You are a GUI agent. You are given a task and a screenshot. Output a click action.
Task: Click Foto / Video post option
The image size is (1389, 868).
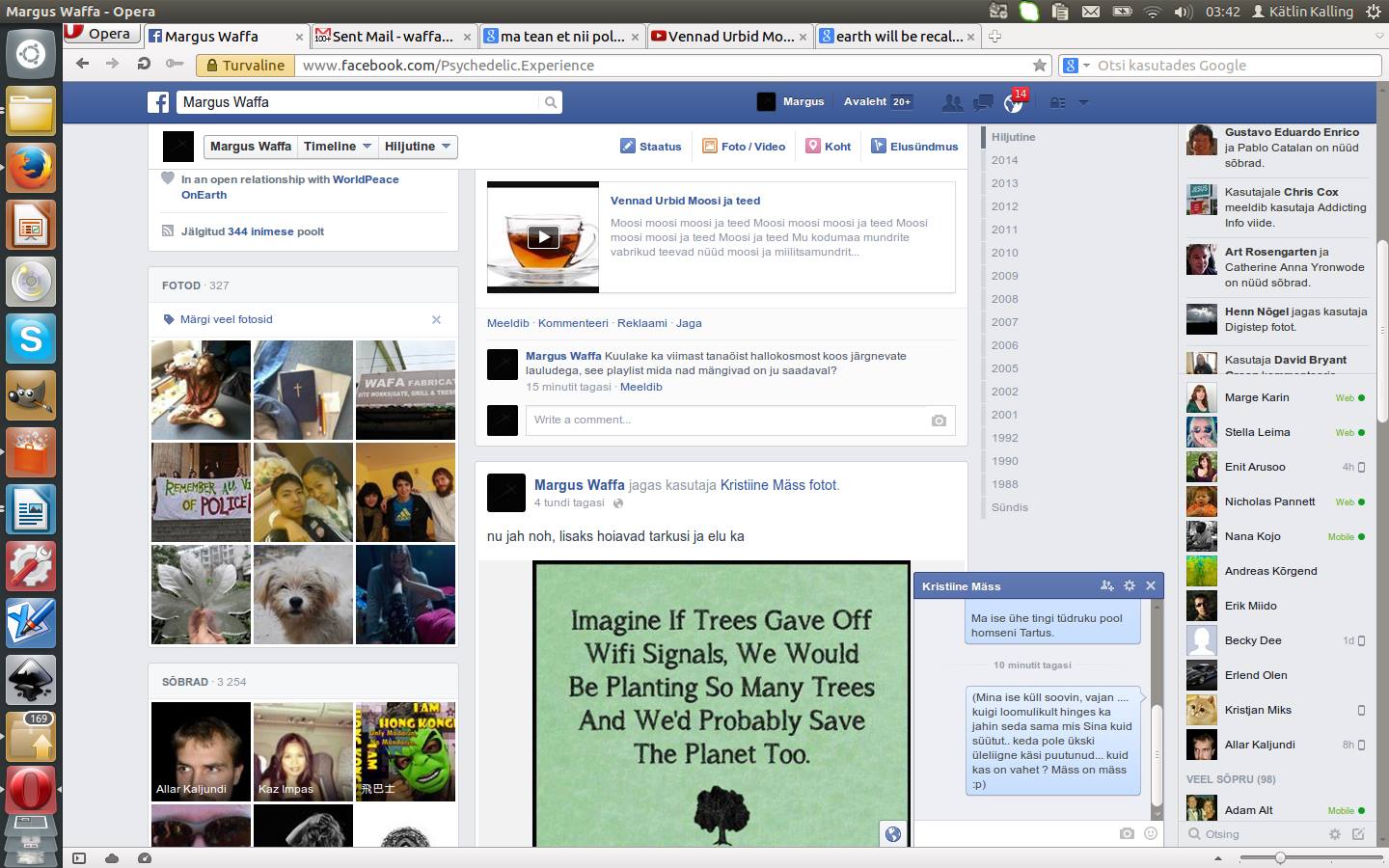[744, 147]
